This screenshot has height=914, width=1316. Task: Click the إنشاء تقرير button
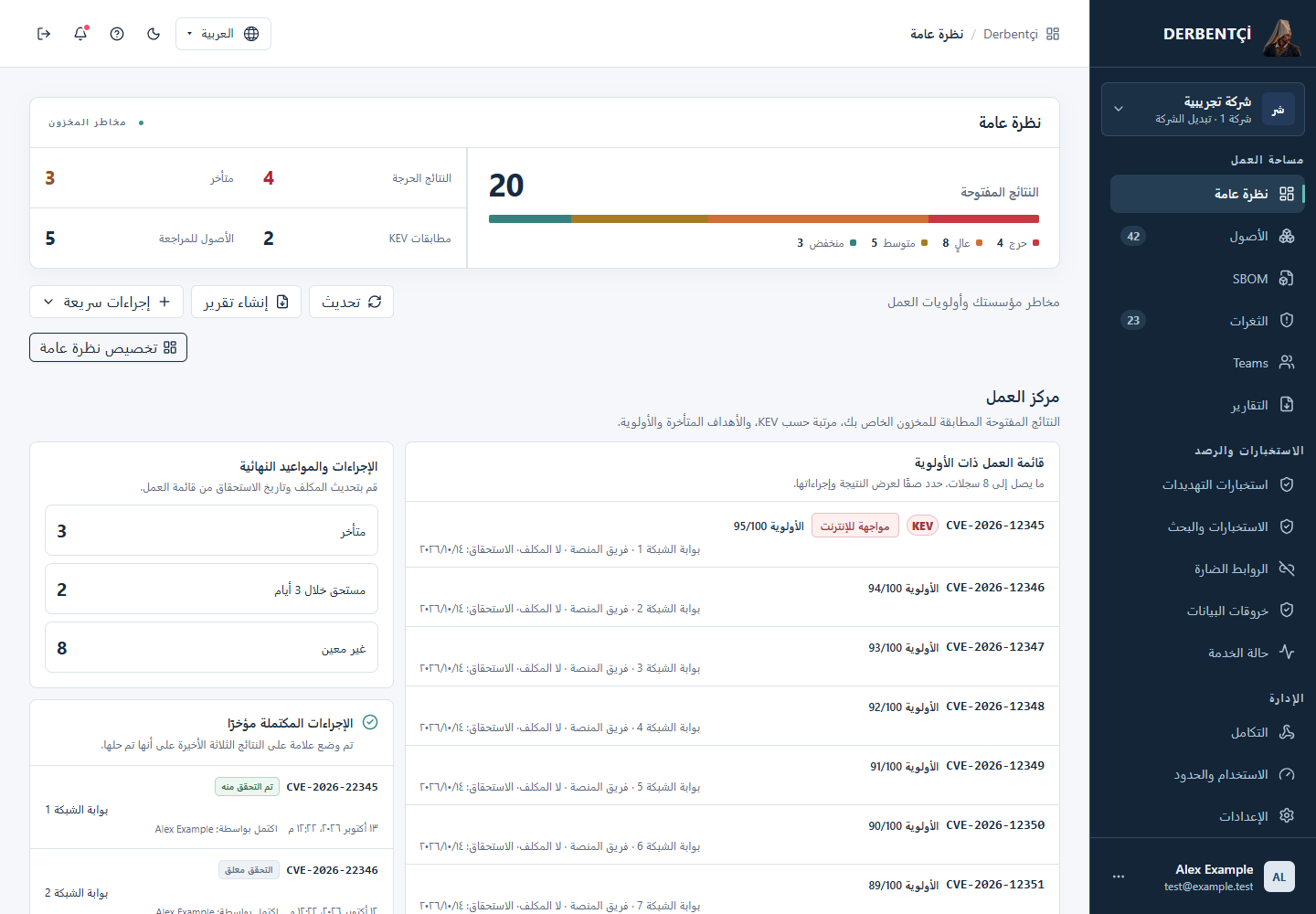(x=246, y=302)
